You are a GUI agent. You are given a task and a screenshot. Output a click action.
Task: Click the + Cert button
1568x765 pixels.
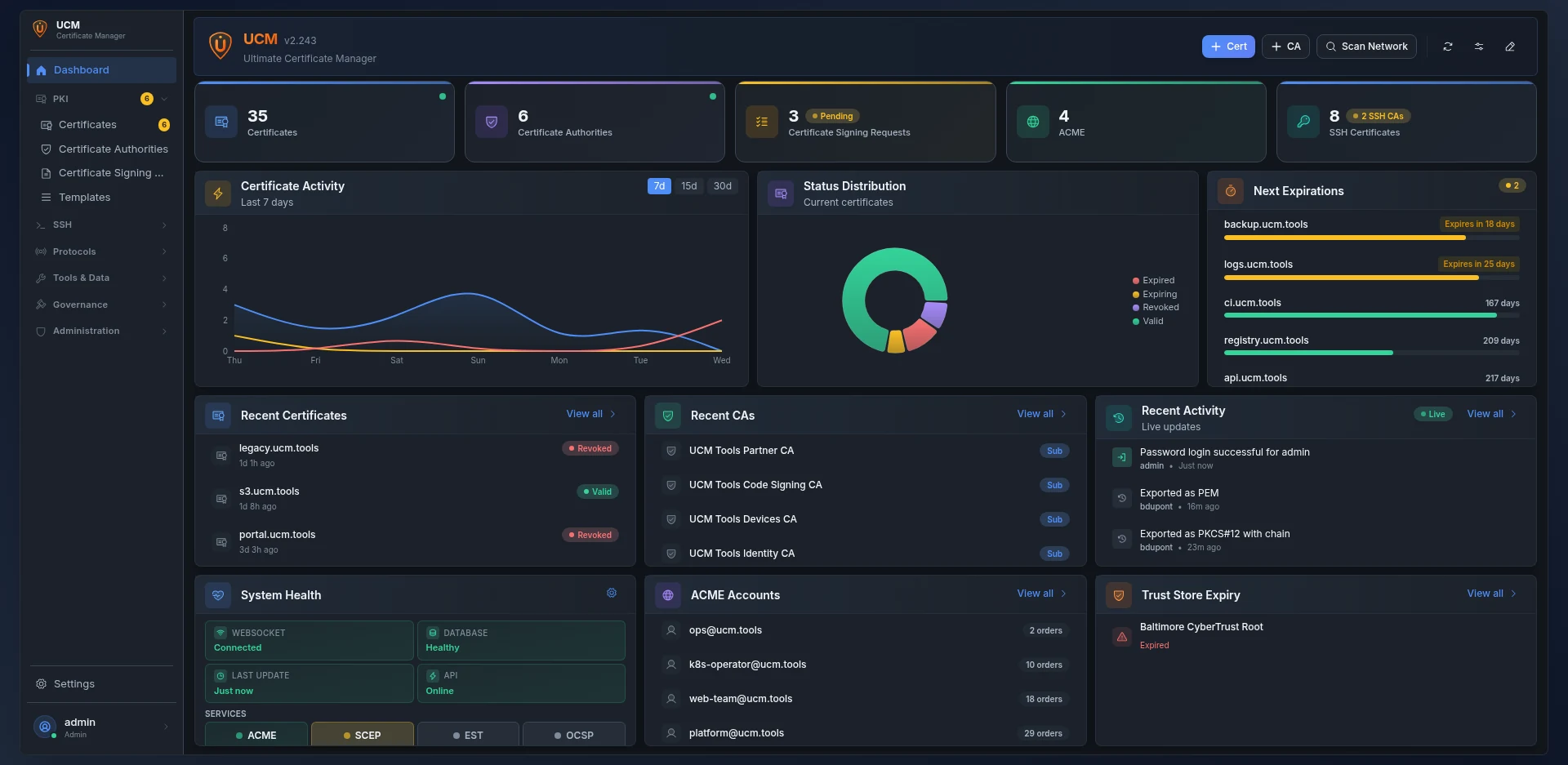tap(1228, 47)
